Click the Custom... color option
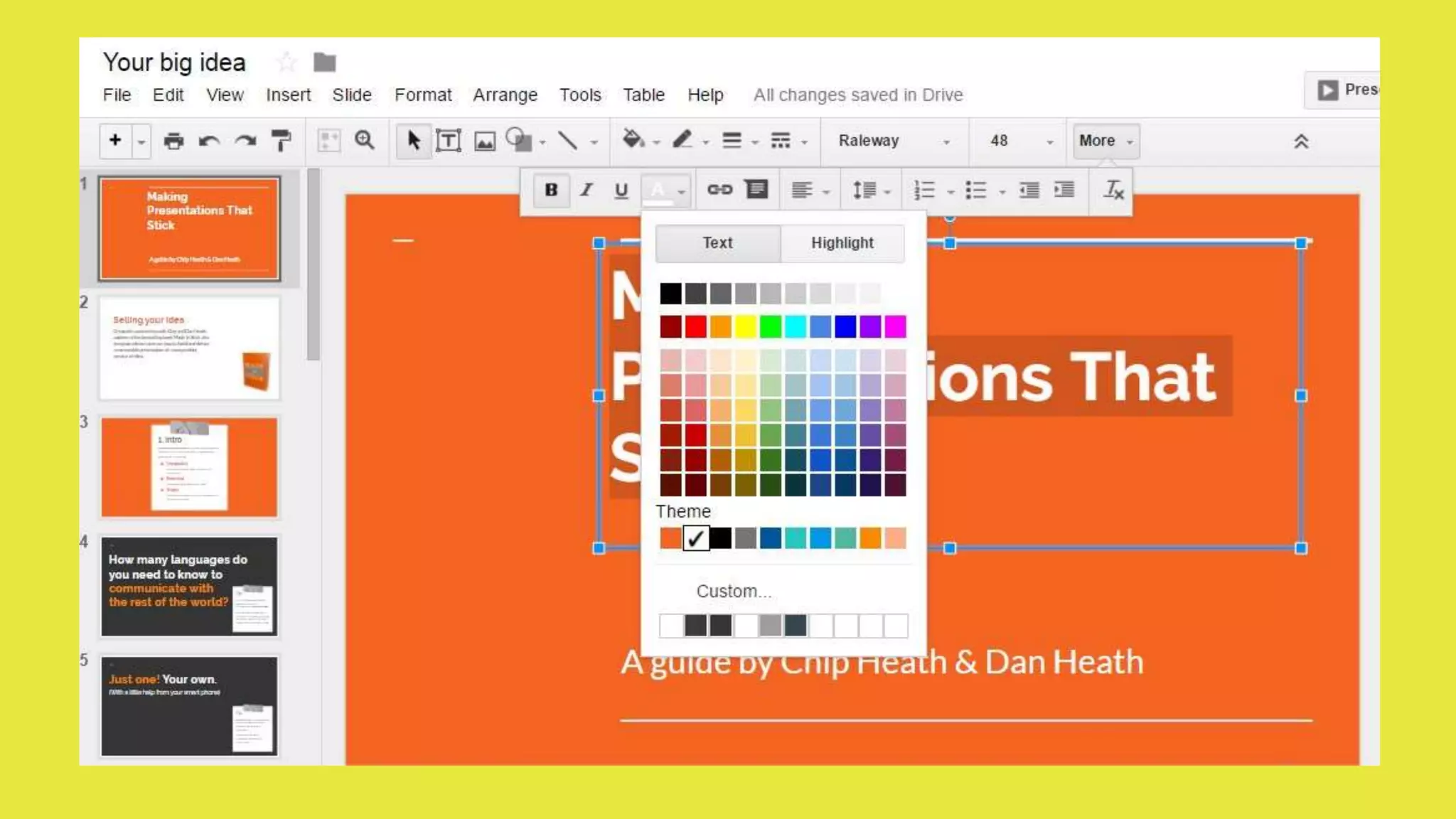 [x=734, y=591]
